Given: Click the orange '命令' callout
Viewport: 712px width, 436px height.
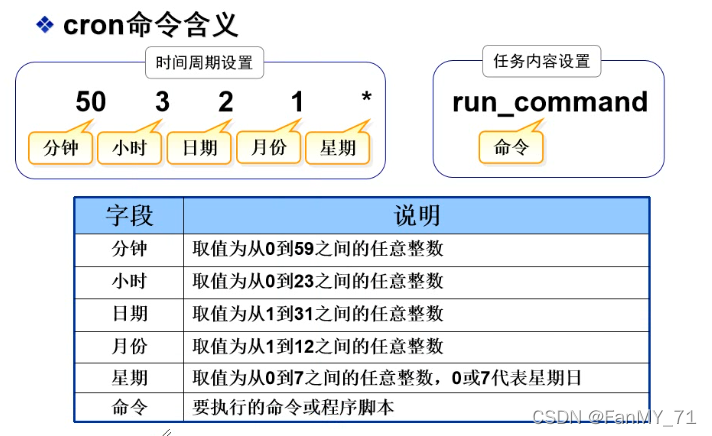Looking at the screenshot, I should pos(511,147).
